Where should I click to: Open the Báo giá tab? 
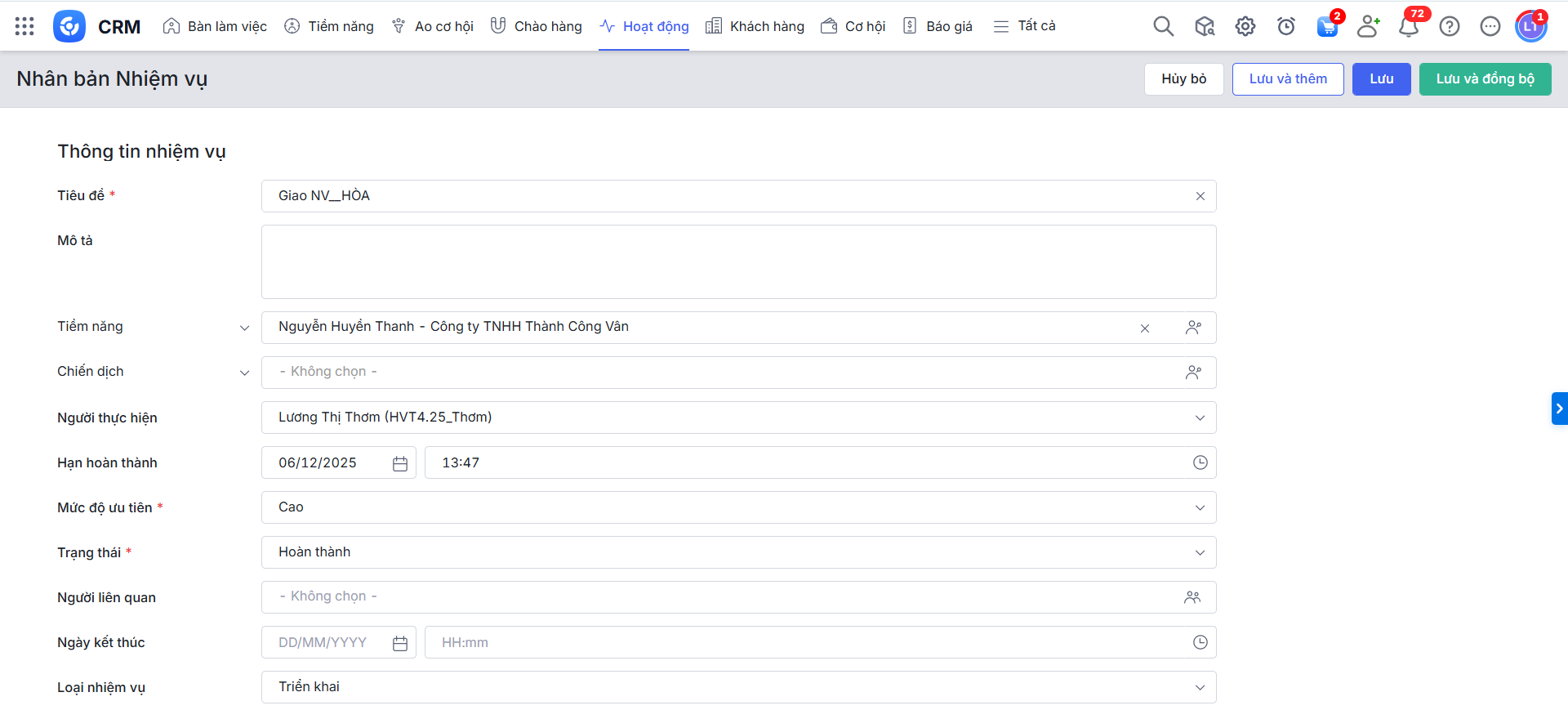pos(938,26)
